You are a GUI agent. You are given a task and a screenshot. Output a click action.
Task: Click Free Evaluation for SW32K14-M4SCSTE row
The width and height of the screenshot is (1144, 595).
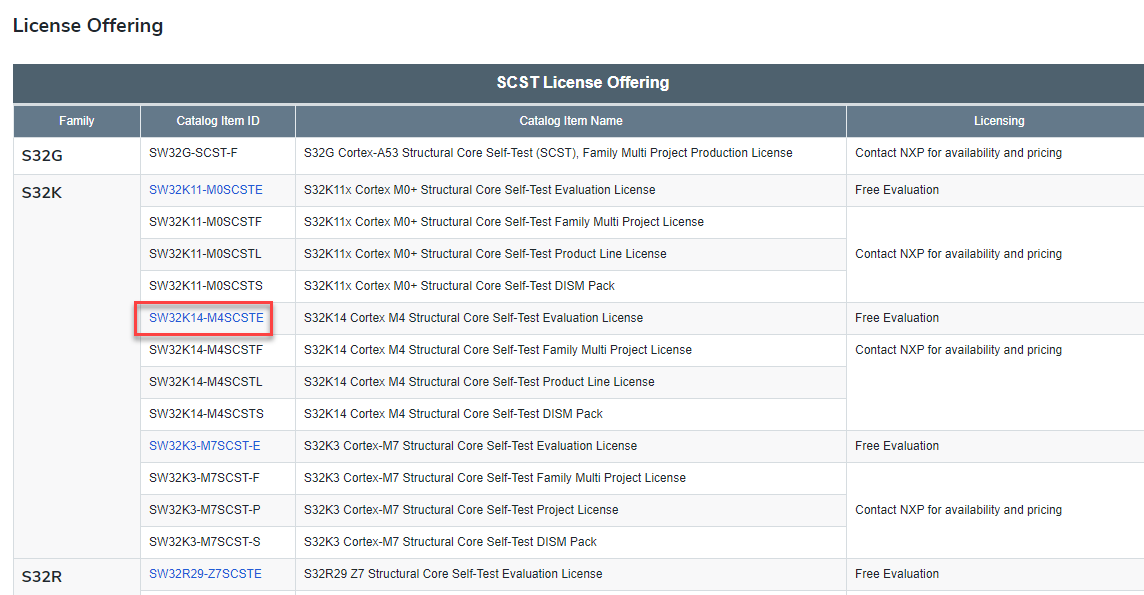896,317
